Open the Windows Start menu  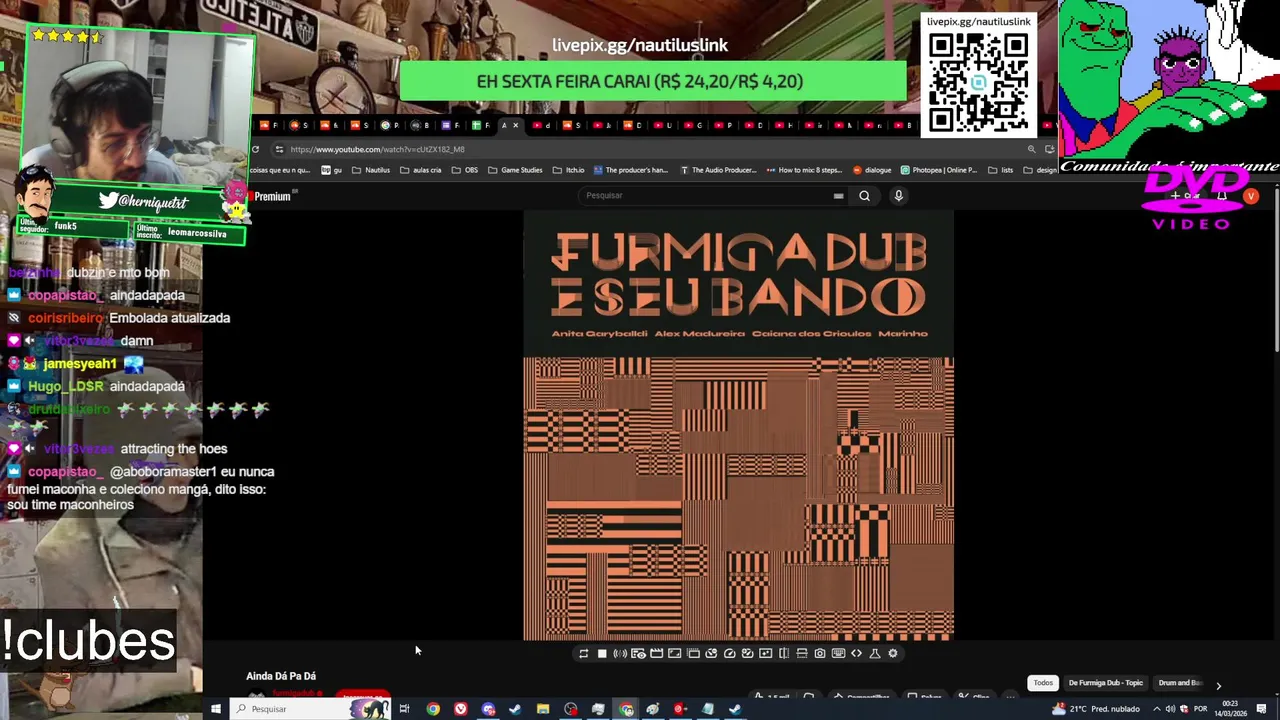pyautogui.click(x=215, y=709)
